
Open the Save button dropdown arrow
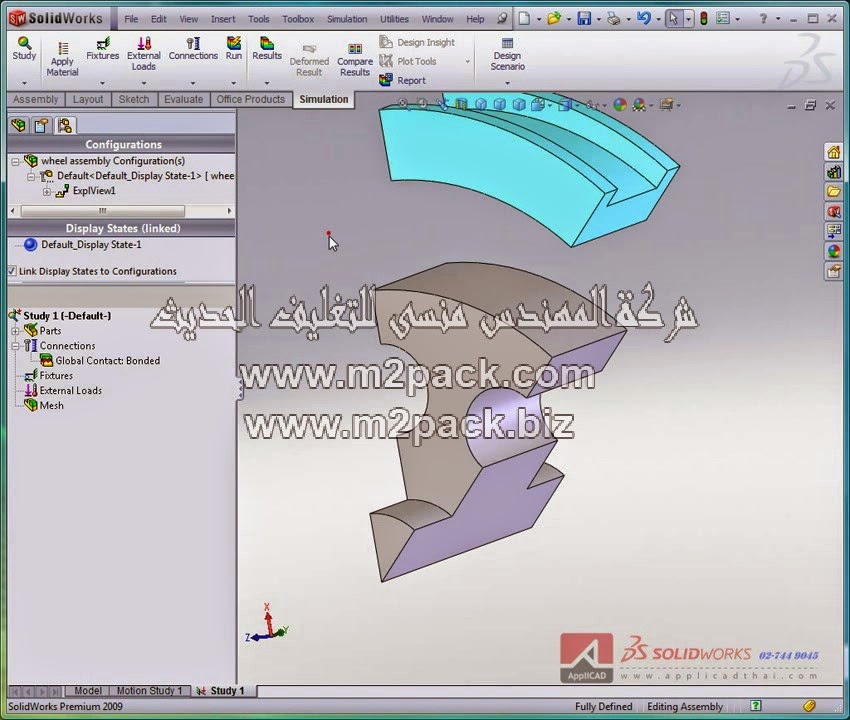coord(598,20)
